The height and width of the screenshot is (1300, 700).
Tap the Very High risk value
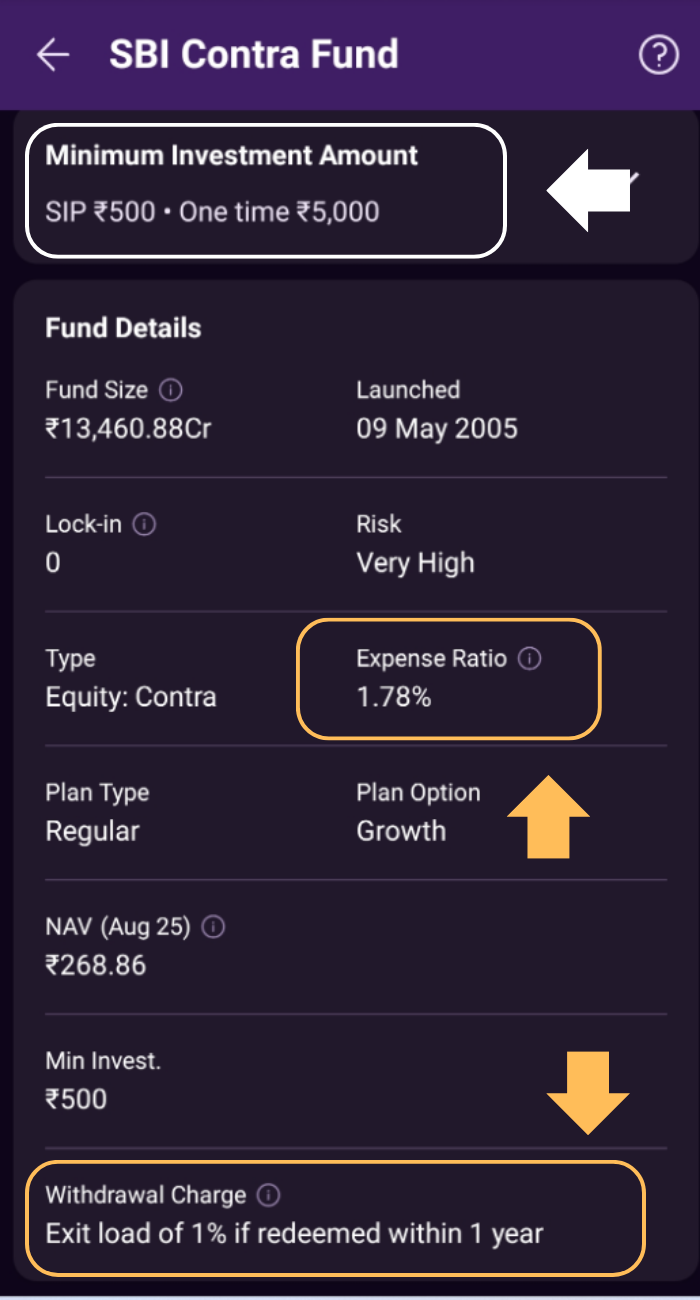[x=415, y=563]
